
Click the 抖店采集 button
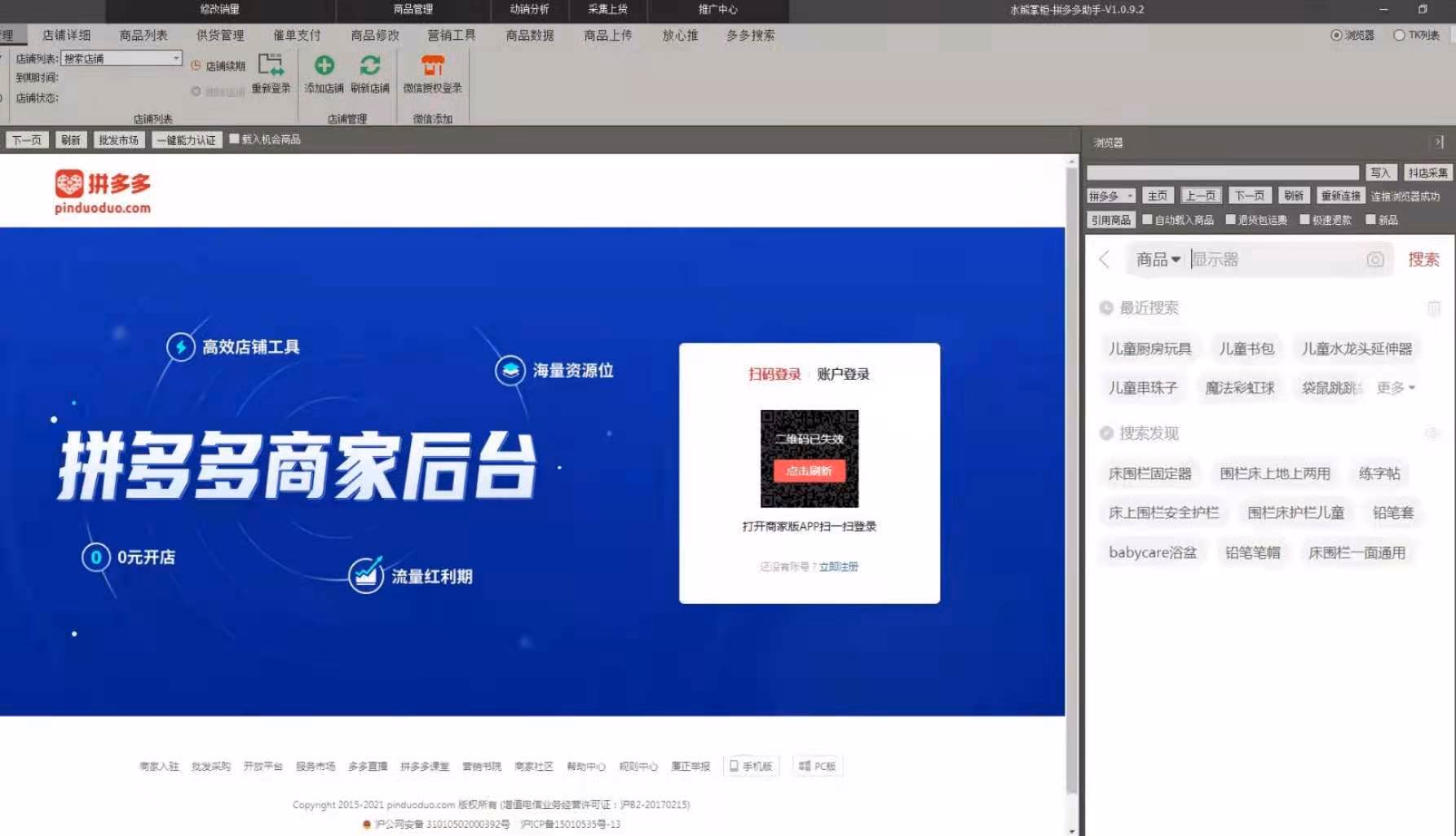coord(1427,173)
